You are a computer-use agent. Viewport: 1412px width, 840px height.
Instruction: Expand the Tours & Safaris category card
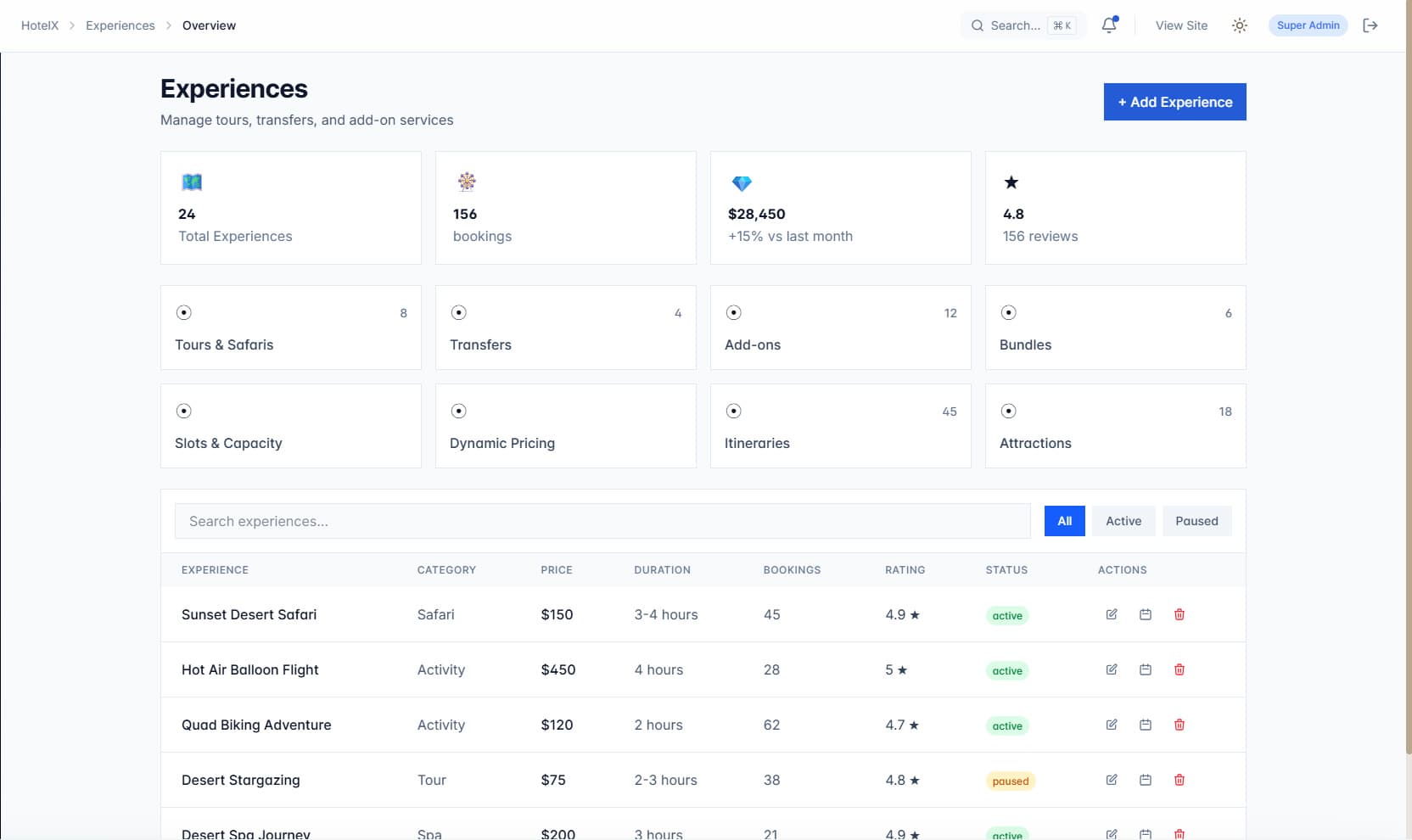290,328
